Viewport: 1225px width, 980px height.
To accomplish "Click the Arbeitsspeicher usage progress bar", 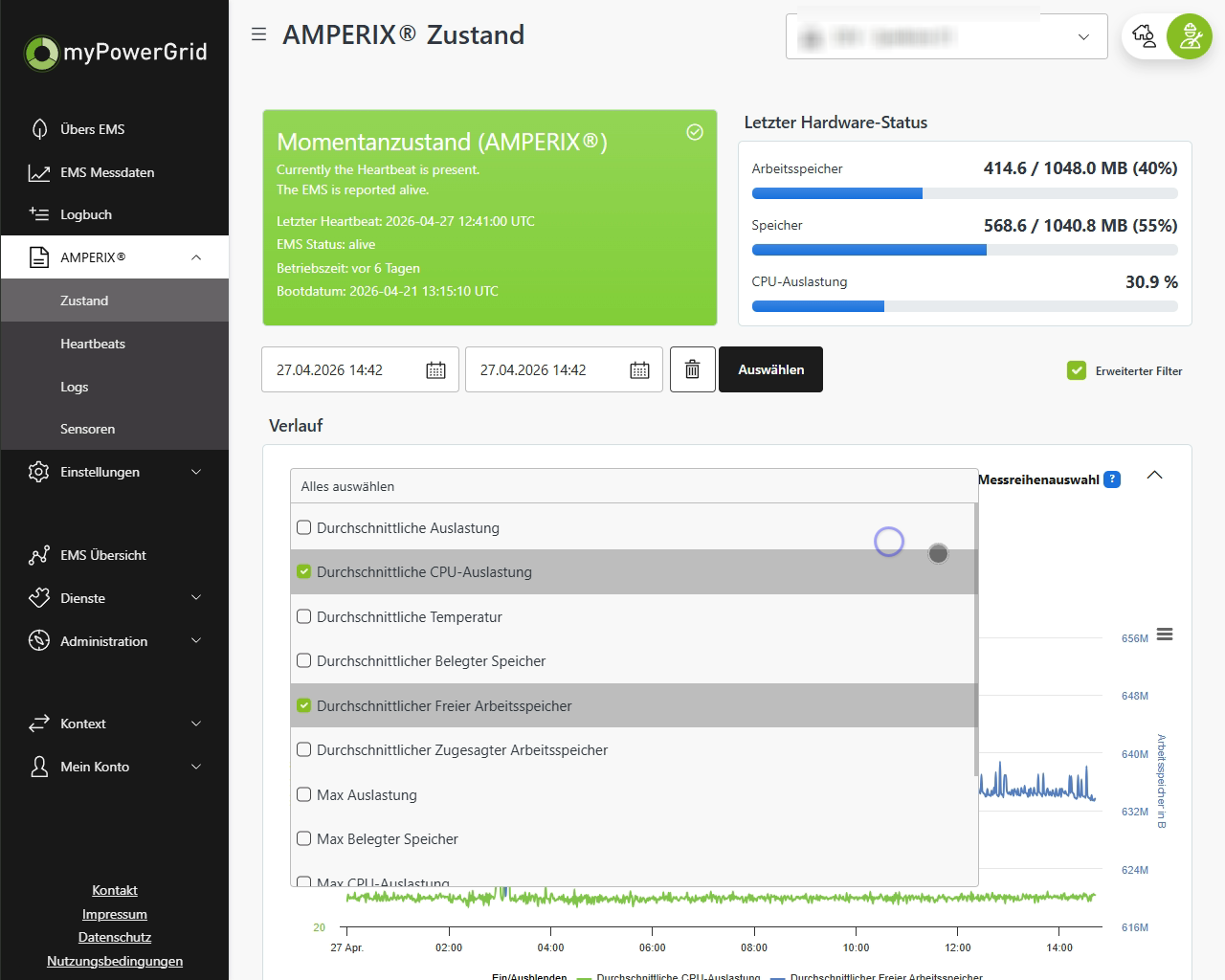I will 965,193.
